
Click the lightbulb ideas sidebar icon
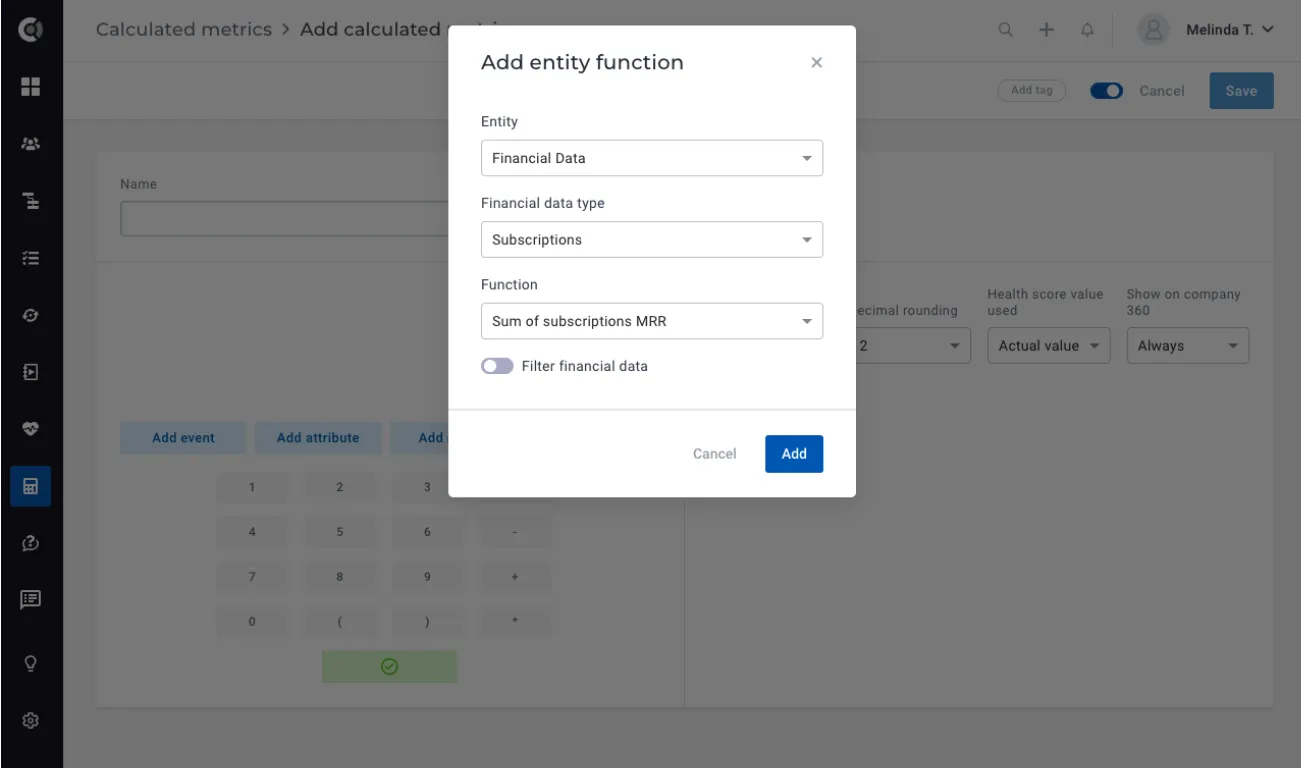click(x=30, y=662)
